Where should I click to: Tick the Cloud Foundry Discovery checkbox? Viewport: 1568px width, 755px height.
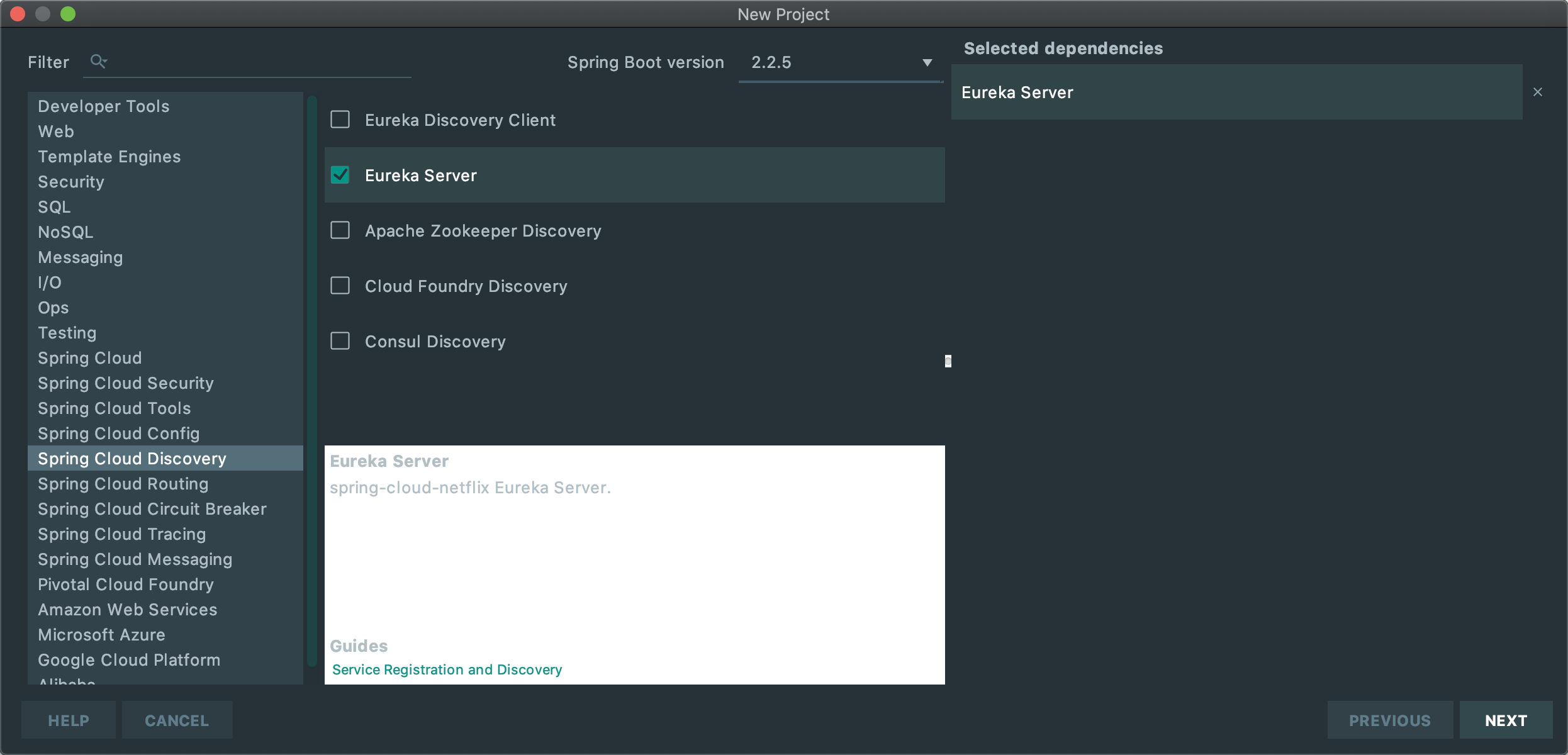(x=340, y=286)
